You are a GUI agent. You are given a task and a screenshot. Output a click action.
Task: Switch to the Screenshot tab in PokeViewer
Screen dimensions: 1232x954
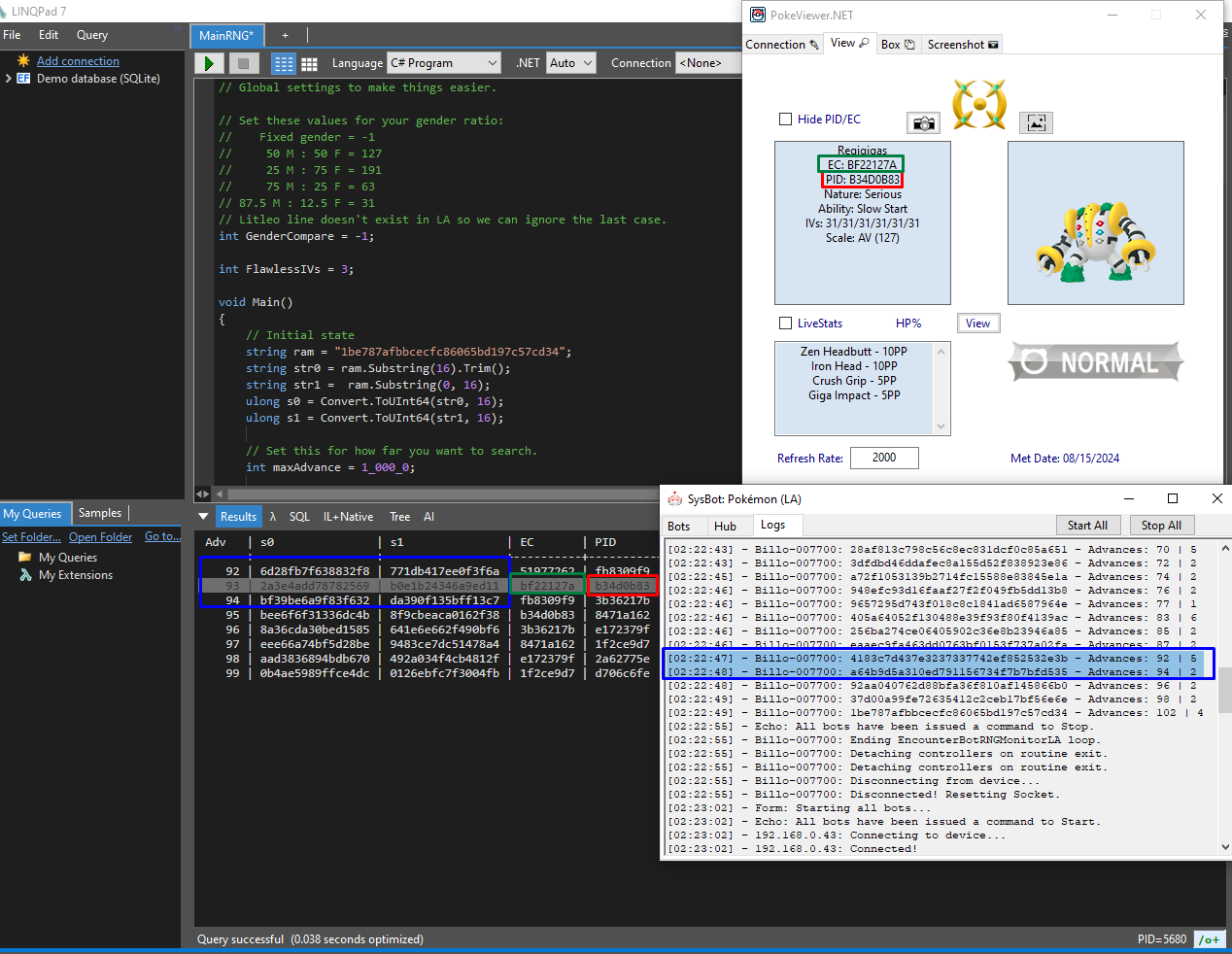tap(962, 45)
